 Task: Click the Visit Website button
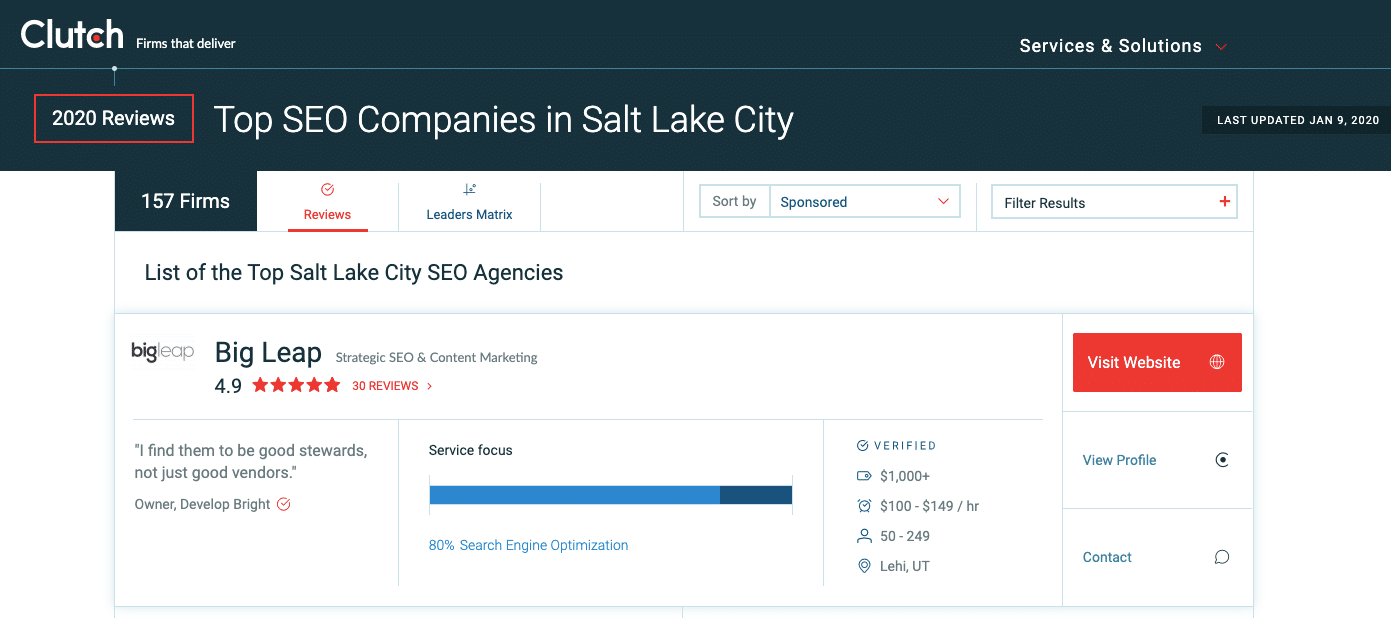coord(1157,362)
